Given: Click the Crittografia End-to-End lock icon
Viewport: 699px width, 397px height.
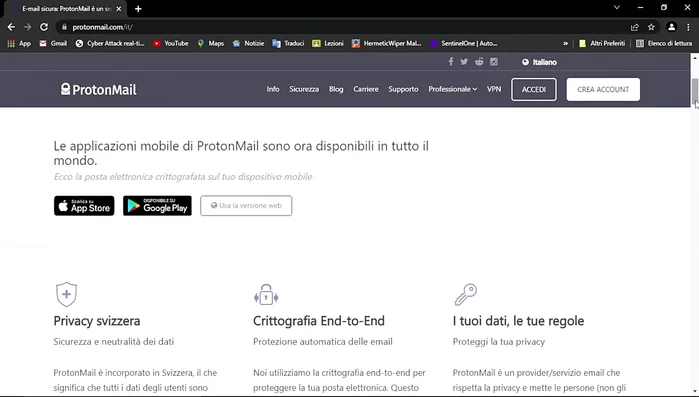Looking at the screenshot, I should click(266, 295).
